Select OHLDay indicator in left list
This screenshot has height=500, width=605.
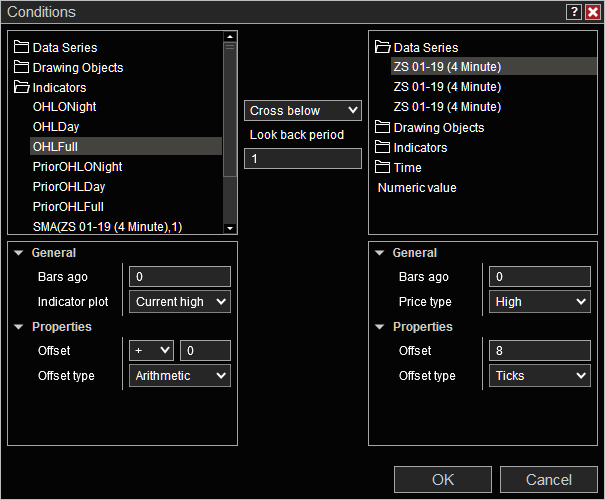[56, 127]
